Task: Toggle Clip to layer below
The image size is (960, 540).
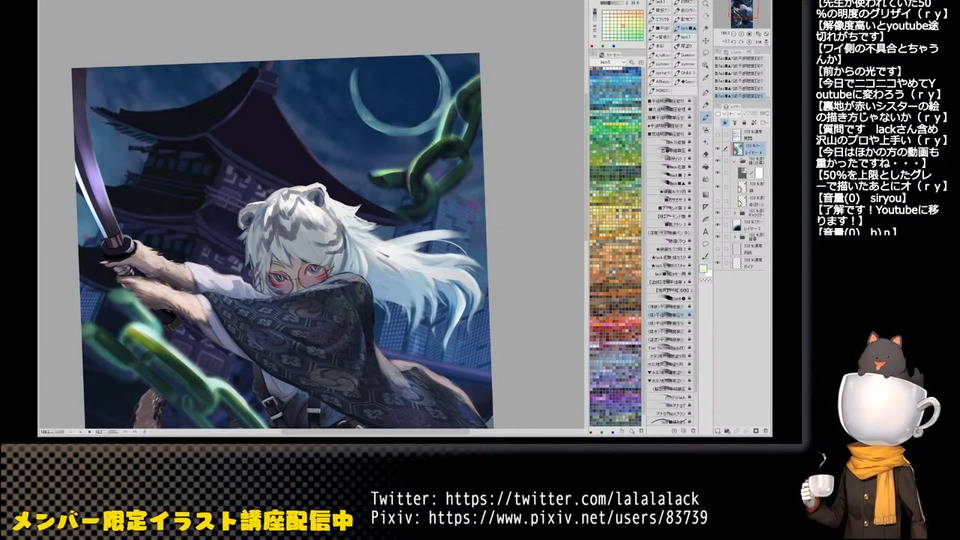Action: pos(725,122)
